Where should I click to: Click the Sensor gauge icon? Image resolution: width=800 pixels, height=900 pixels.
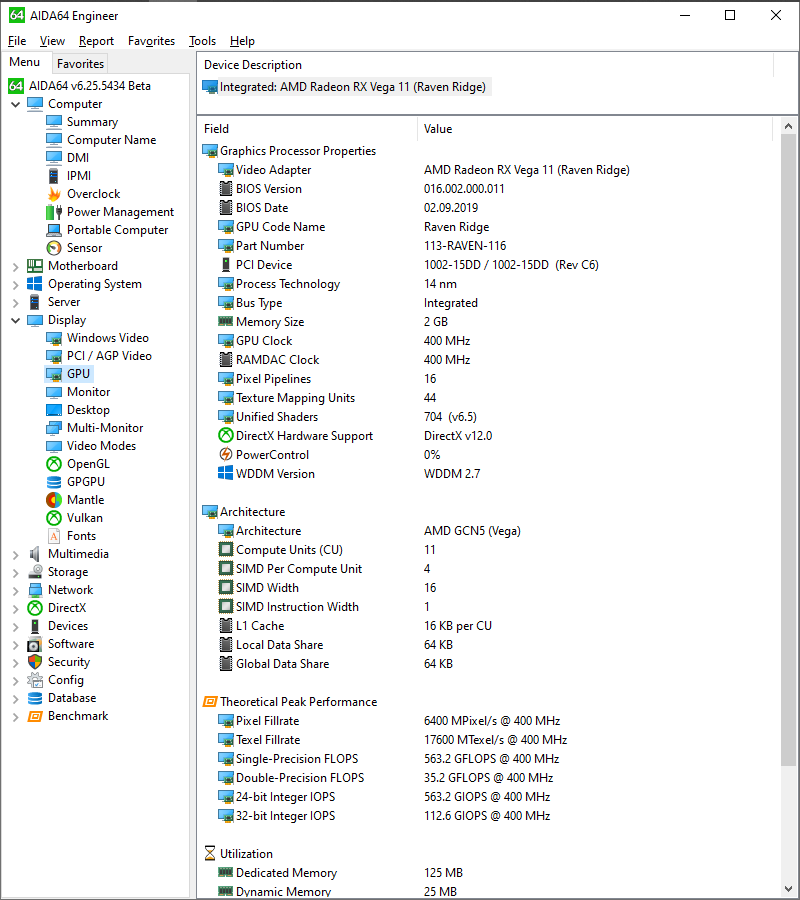point(54,248)
